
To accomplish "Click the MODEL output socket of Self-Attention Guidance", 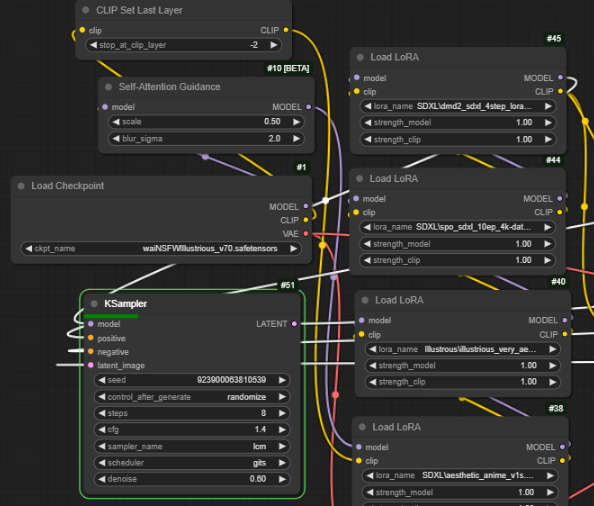I will click(x=309, y=107).
